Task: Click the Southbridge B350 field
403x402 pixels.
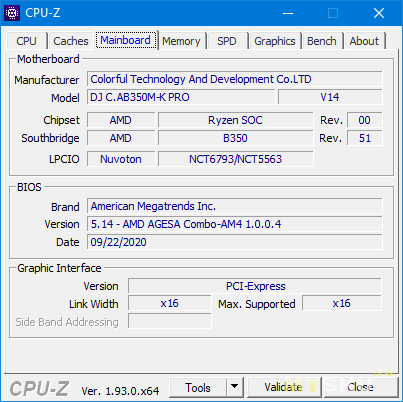Action: point(235,138)
